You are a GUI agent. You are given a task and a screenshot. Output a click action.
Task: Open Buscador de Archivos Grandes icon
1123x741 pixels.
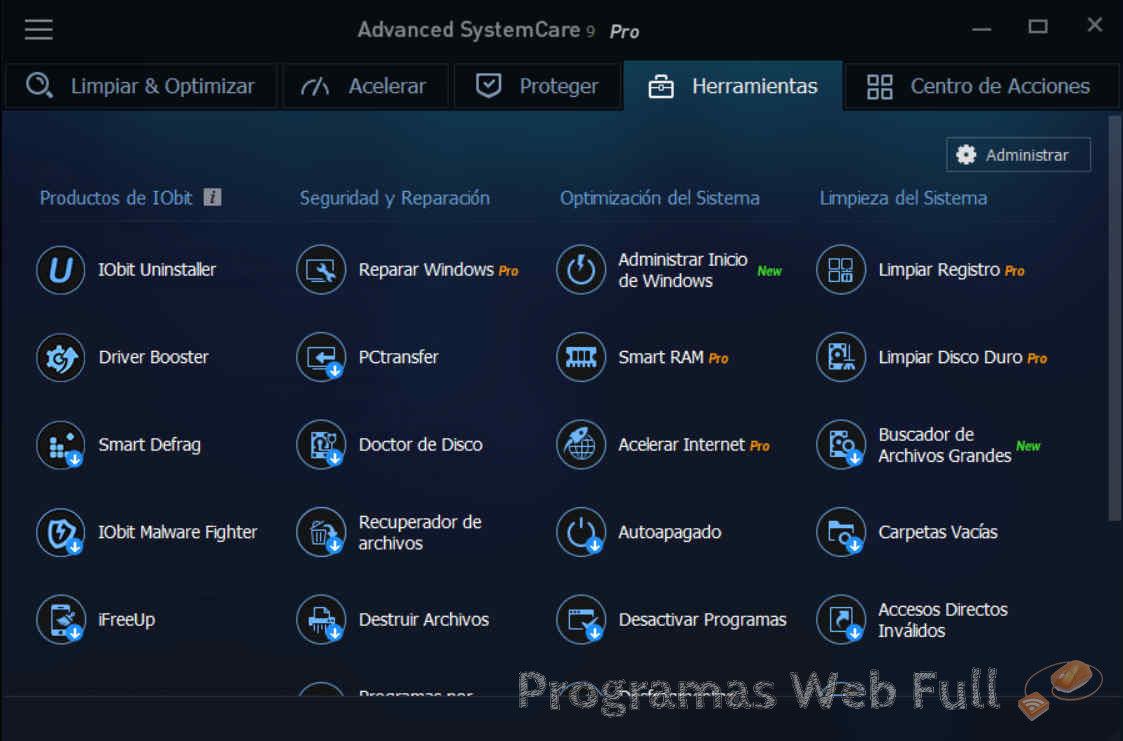coord(841,445)
